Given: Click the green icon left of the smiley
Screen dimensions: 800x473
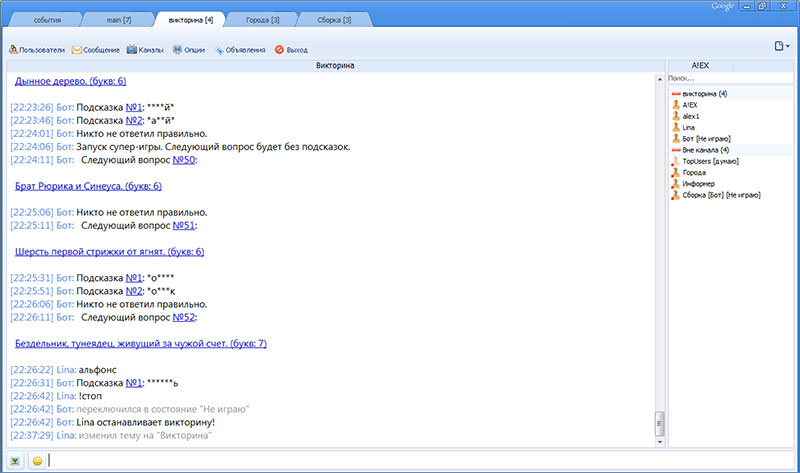Looking at the screenshot, I should click(15, 461).
